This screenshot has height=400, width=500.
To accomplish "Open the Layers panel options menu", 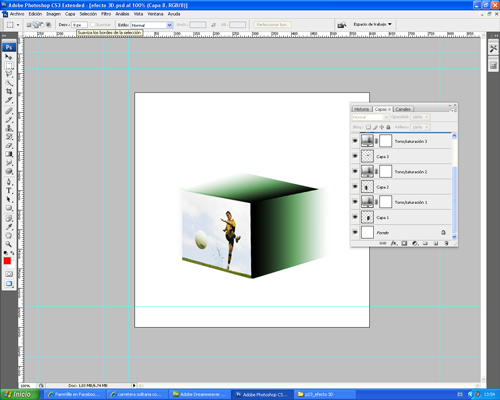I will pos(453,110).
